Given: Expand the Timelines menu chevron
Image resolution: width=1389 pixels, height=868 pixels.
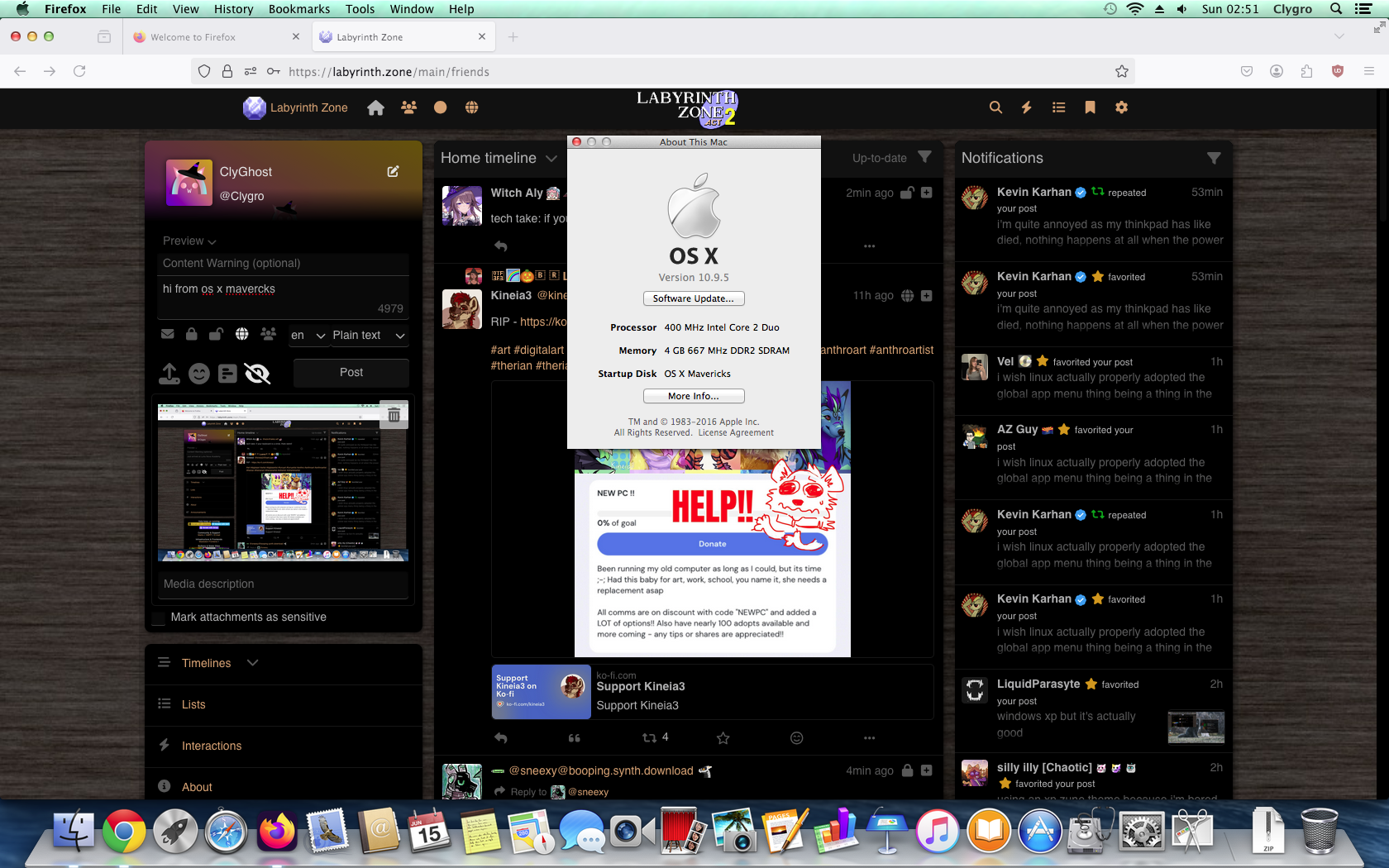Looking at the screenshot, I should [253, 663].
